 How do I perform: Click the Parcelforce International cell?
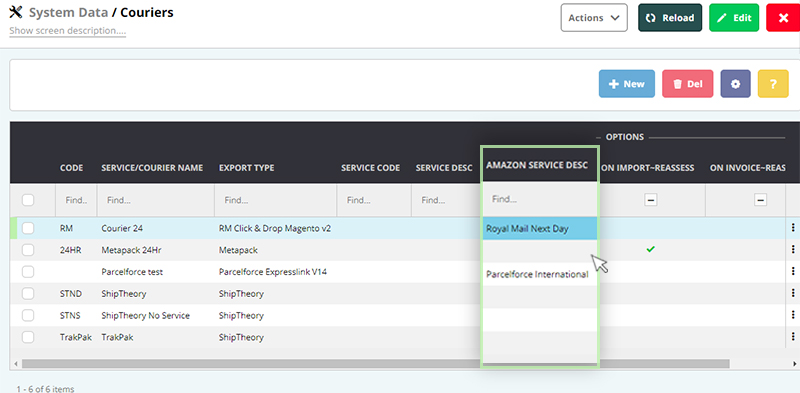point(540,274)
